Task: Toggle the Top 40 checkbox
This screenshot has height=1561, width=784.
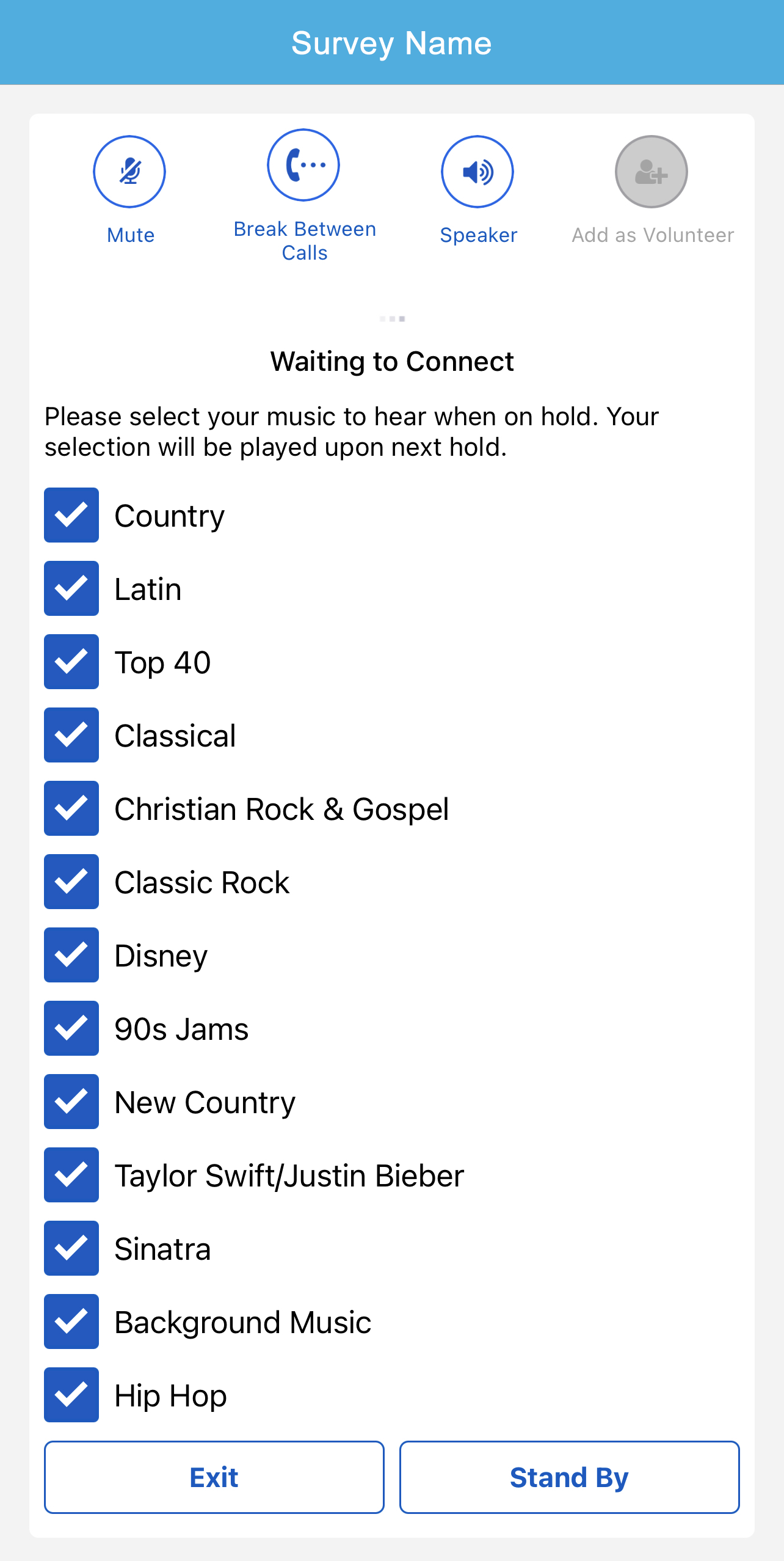Action: click(x=71, y=662)
